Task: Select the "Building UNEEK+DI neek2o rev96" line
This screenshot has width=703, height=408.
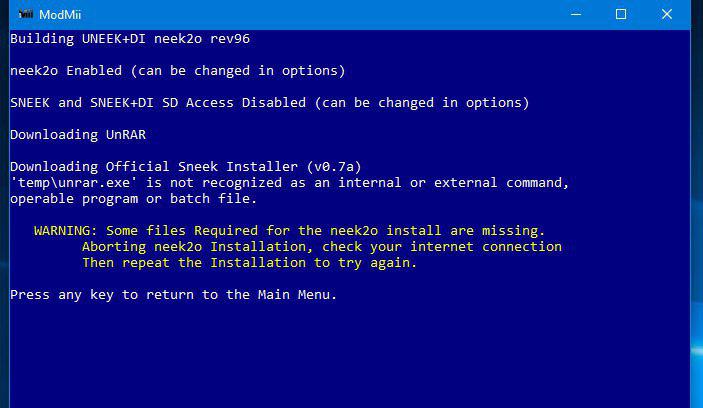Action: [x=130, y=39]
